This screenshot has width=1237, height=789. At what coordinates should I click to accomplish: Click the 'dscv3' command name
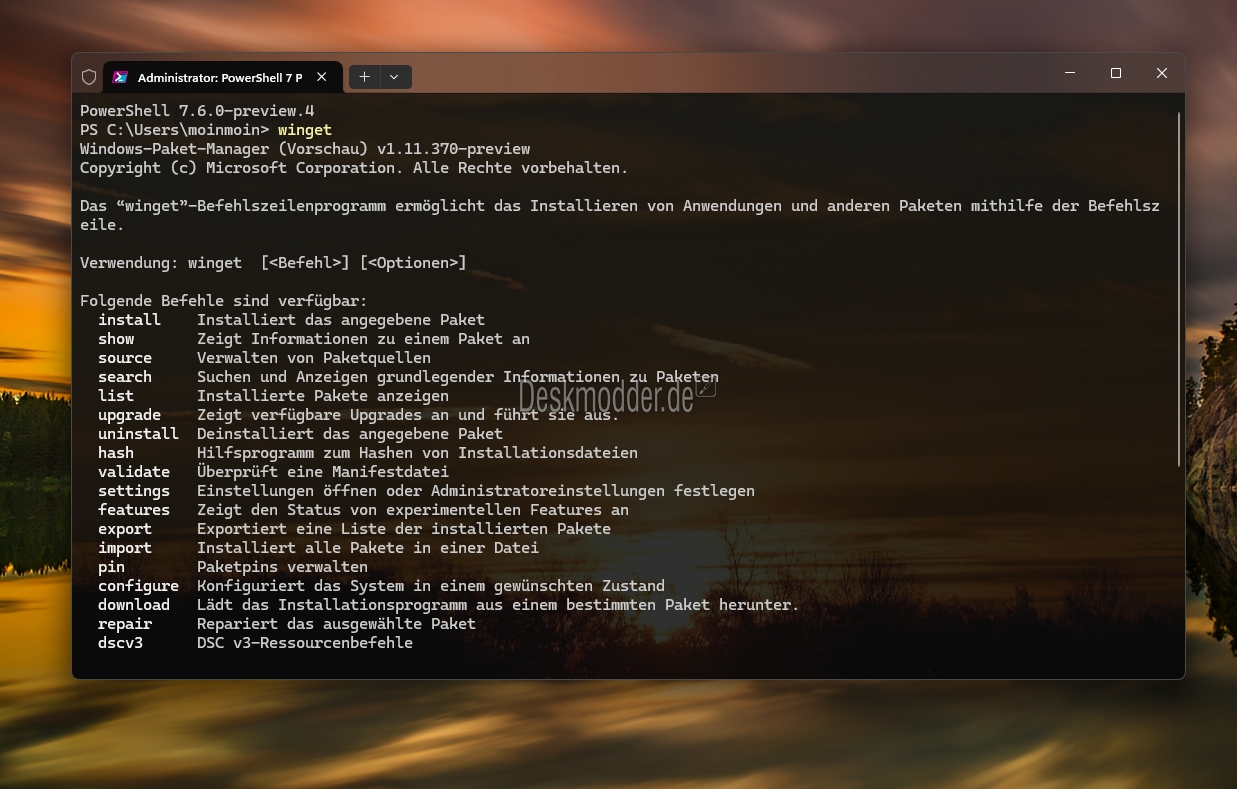coord(120,643)
